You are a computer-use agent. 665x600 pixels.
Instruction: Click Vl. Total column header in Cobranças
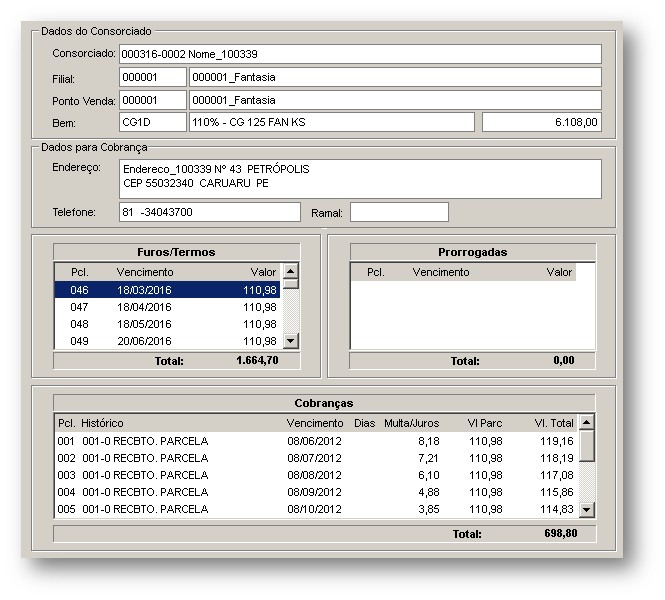coord(554,423)
